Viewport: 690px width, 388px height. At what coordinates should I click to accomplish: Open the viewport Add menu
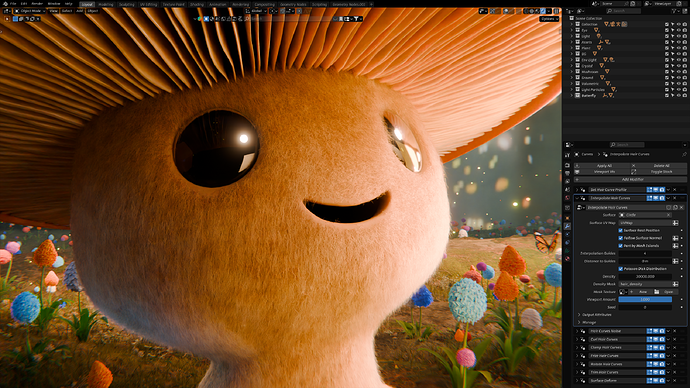click(x=80, y=11)
